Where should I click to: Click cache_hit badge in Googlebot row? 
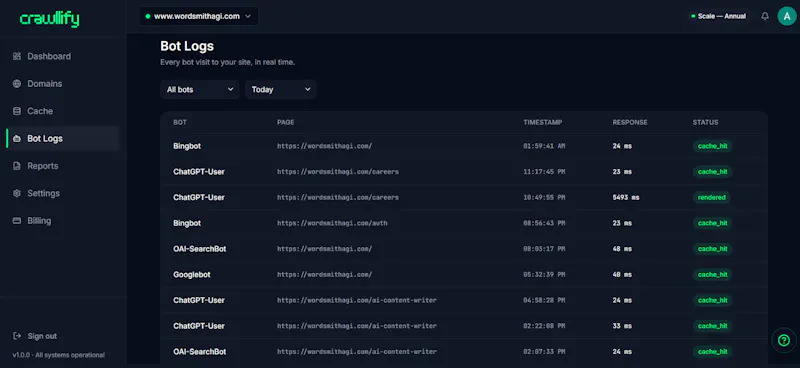(x=712, y=275)
